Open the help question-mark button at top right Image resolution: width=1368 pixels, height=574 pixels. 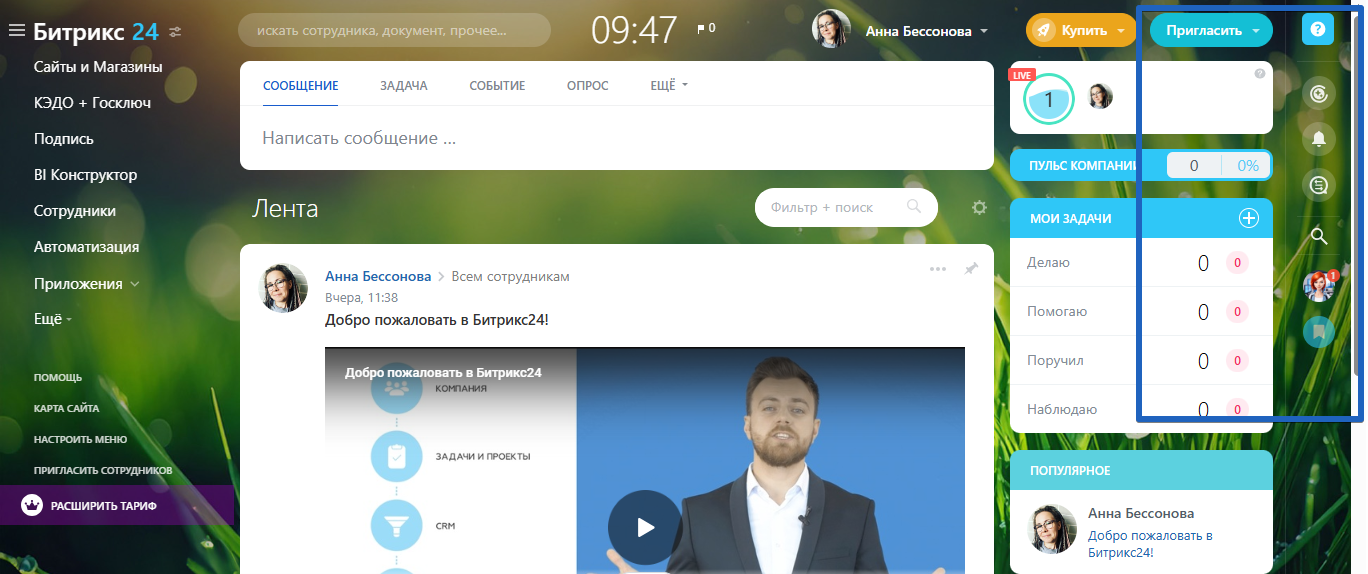pos(1318,29)
